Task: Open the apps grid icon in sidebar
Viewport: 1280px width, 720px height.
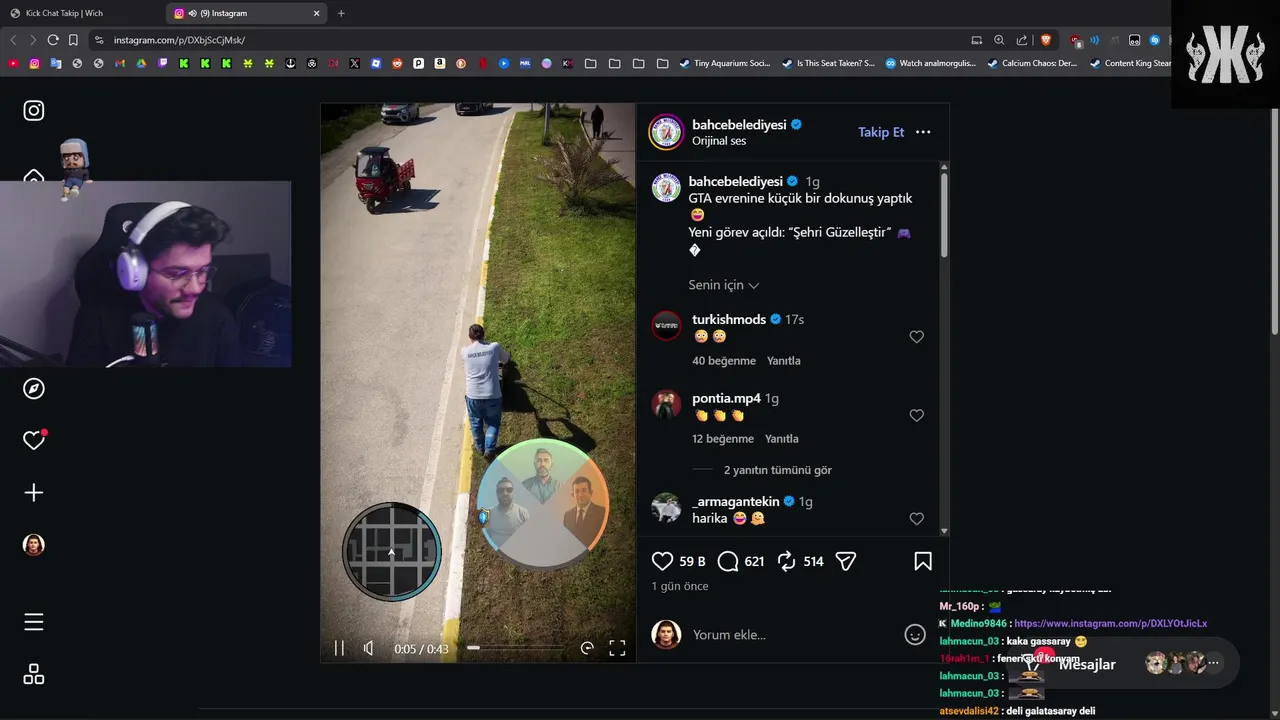Action: click(x=34, y=675)
